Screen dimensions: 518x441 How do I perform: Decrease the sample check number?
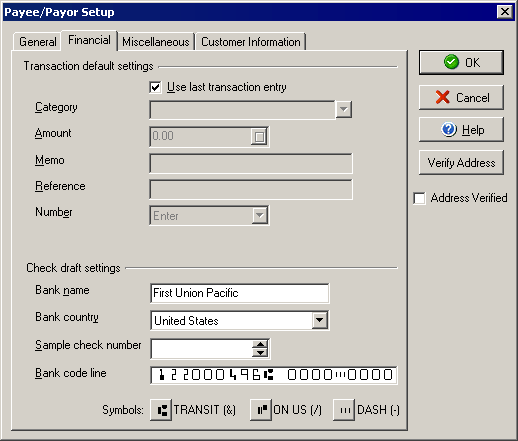pyautogui.click(x=260, y=352)
